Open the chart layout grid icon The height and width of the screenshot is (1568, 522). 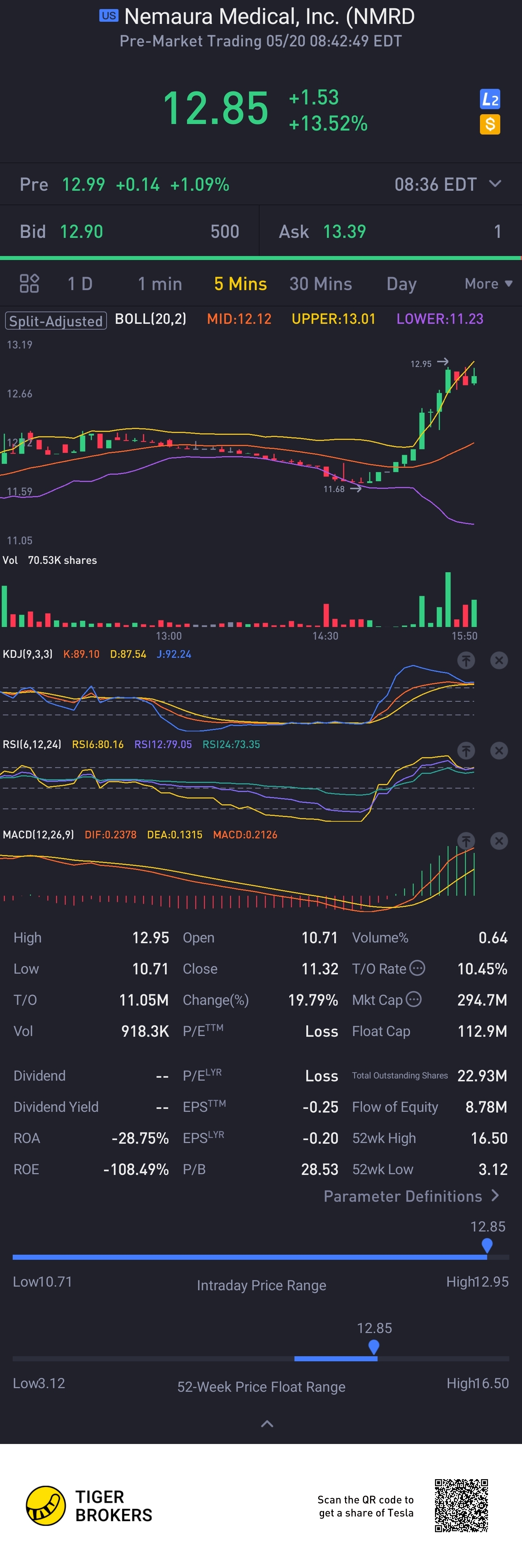[x=29, y=284]
